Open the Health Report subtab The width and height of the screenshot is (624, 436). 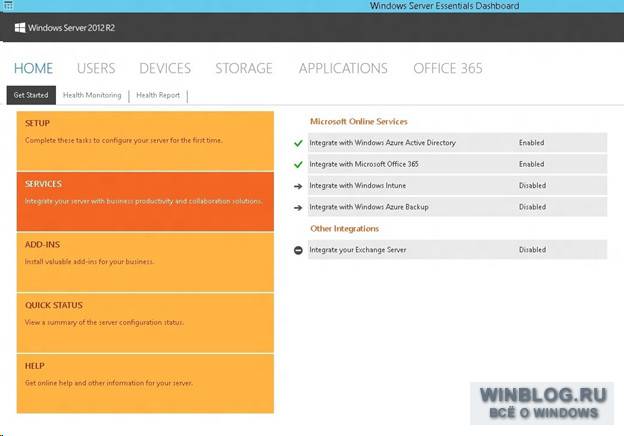(x=158, y=95)
